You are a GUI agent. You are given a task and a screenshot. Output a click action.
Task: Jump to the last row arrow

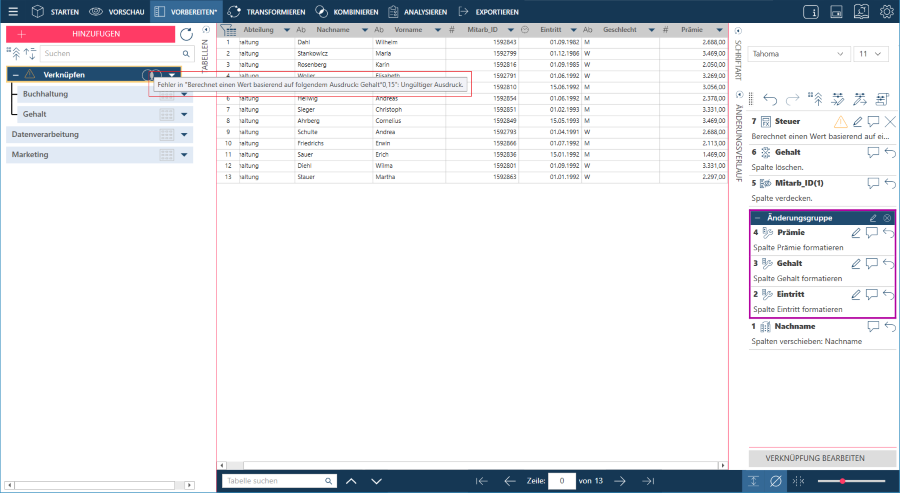(x=648, y=481)
